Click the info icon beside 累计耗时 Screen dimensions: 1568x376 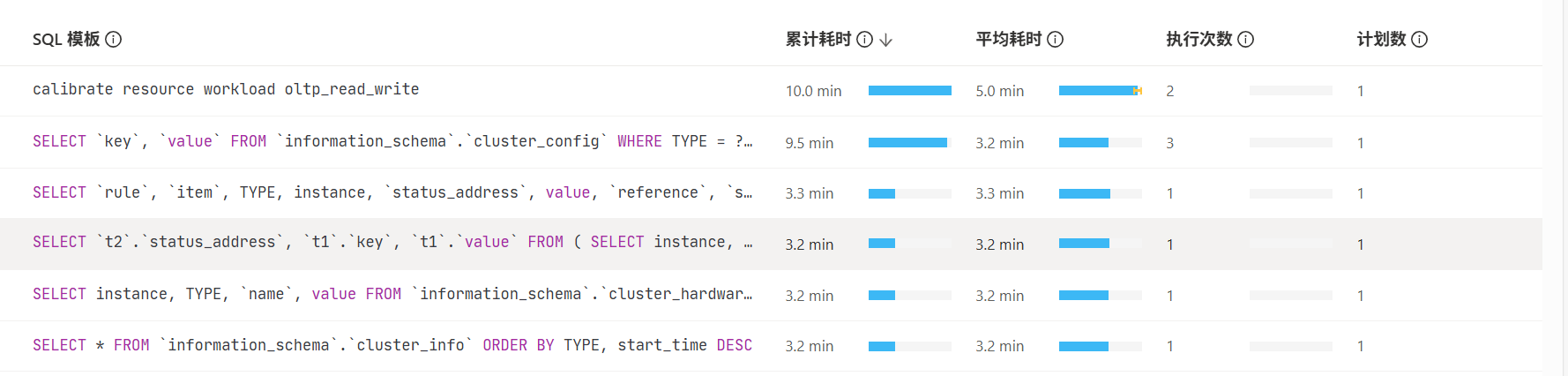865,39
